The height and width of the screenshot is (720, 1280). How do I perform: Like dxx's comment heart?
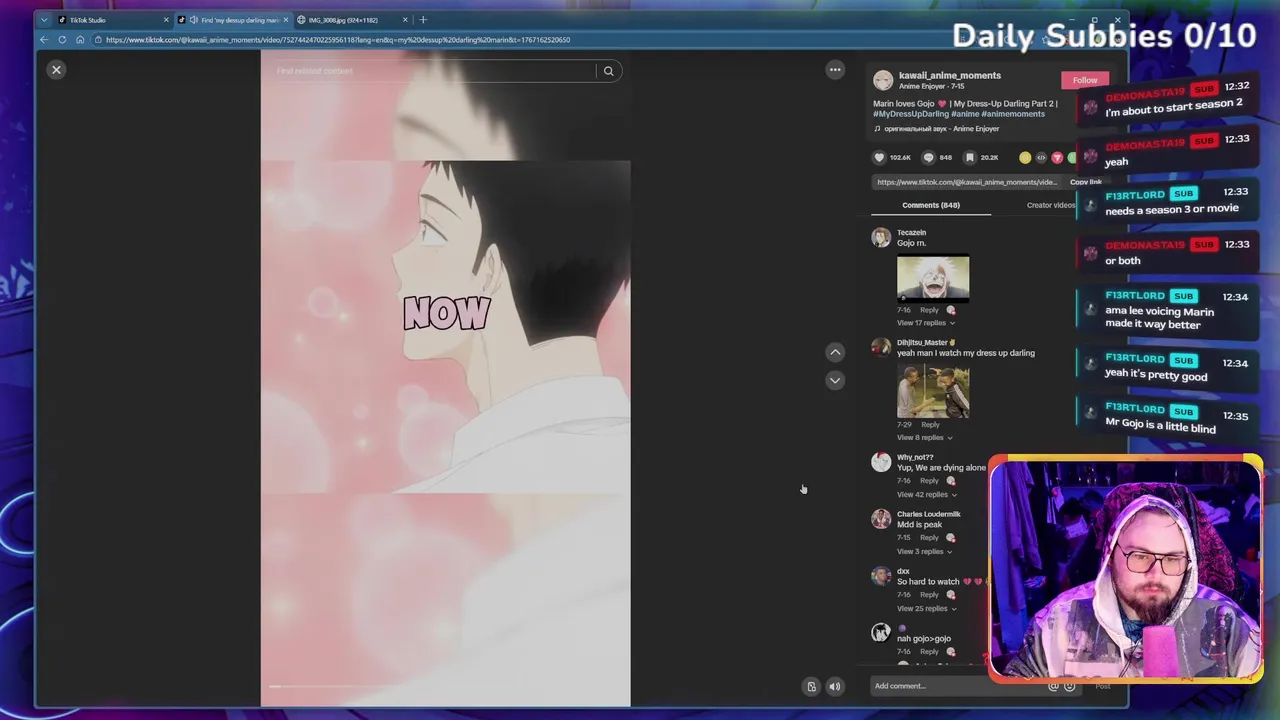click(x=951, y=595)
